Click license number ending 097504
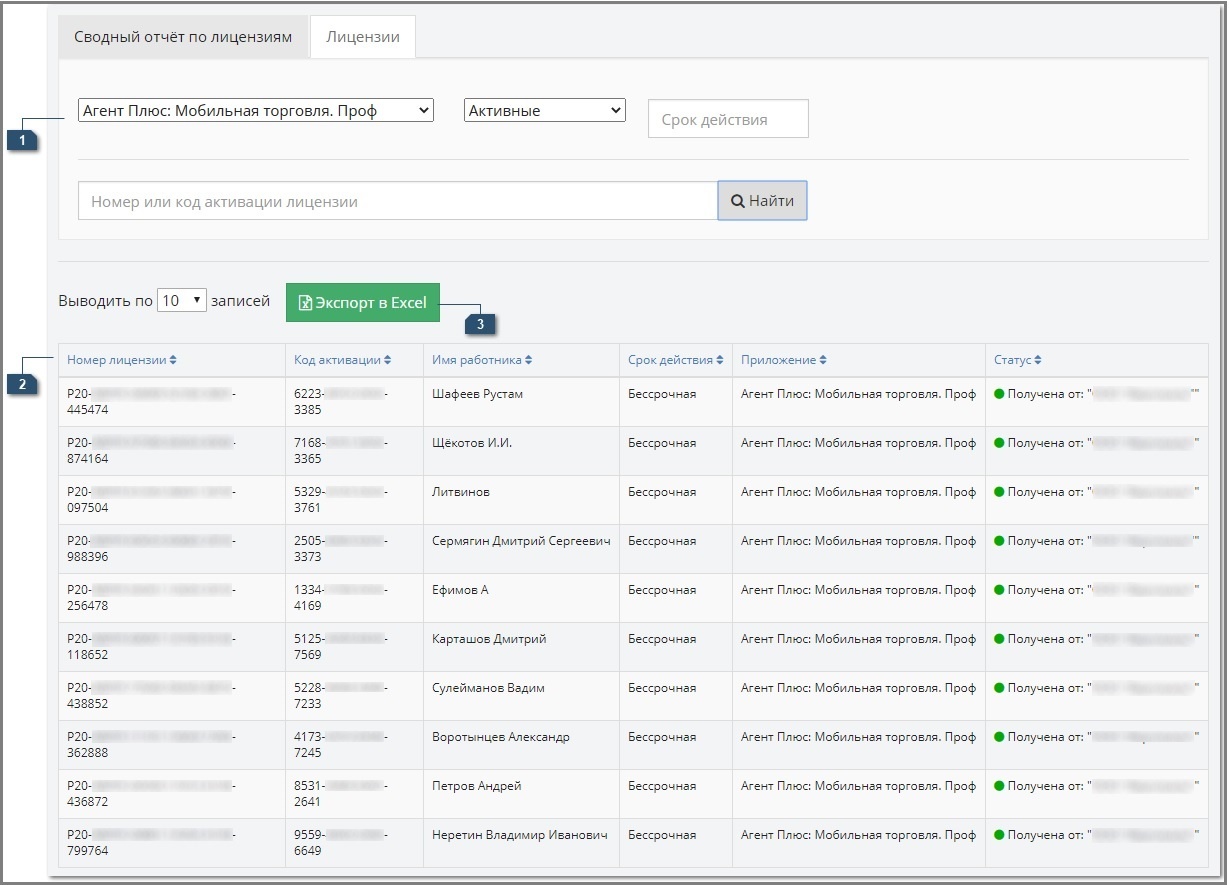Image resolution: width=1229 pixels, height=885 pixels. pyautogui.click(x=152, y=500)
